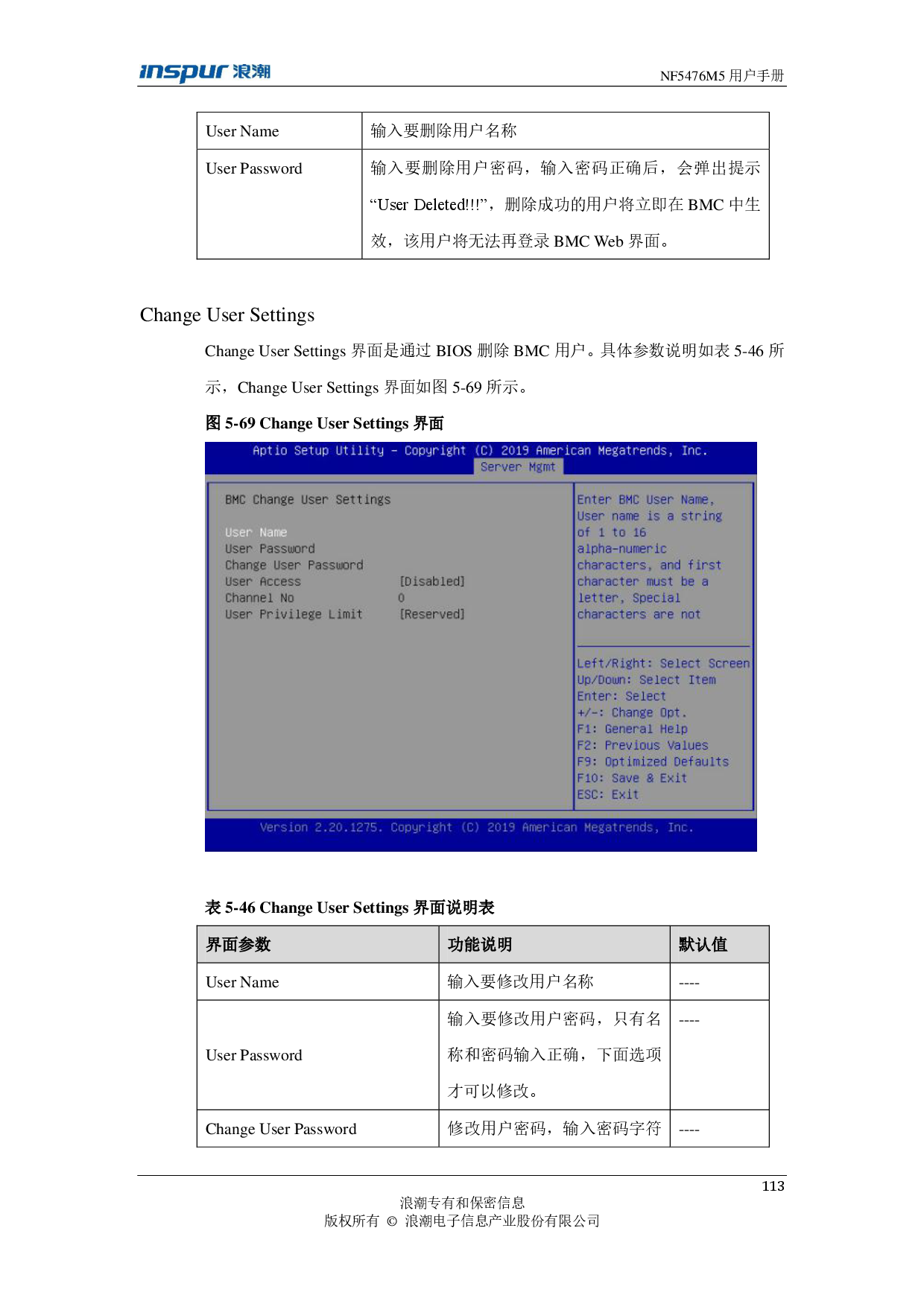Click the Inspur logo at page top
Image resolution: width=924 pixels, height=1307 pixels.
[x=204, y=73]
